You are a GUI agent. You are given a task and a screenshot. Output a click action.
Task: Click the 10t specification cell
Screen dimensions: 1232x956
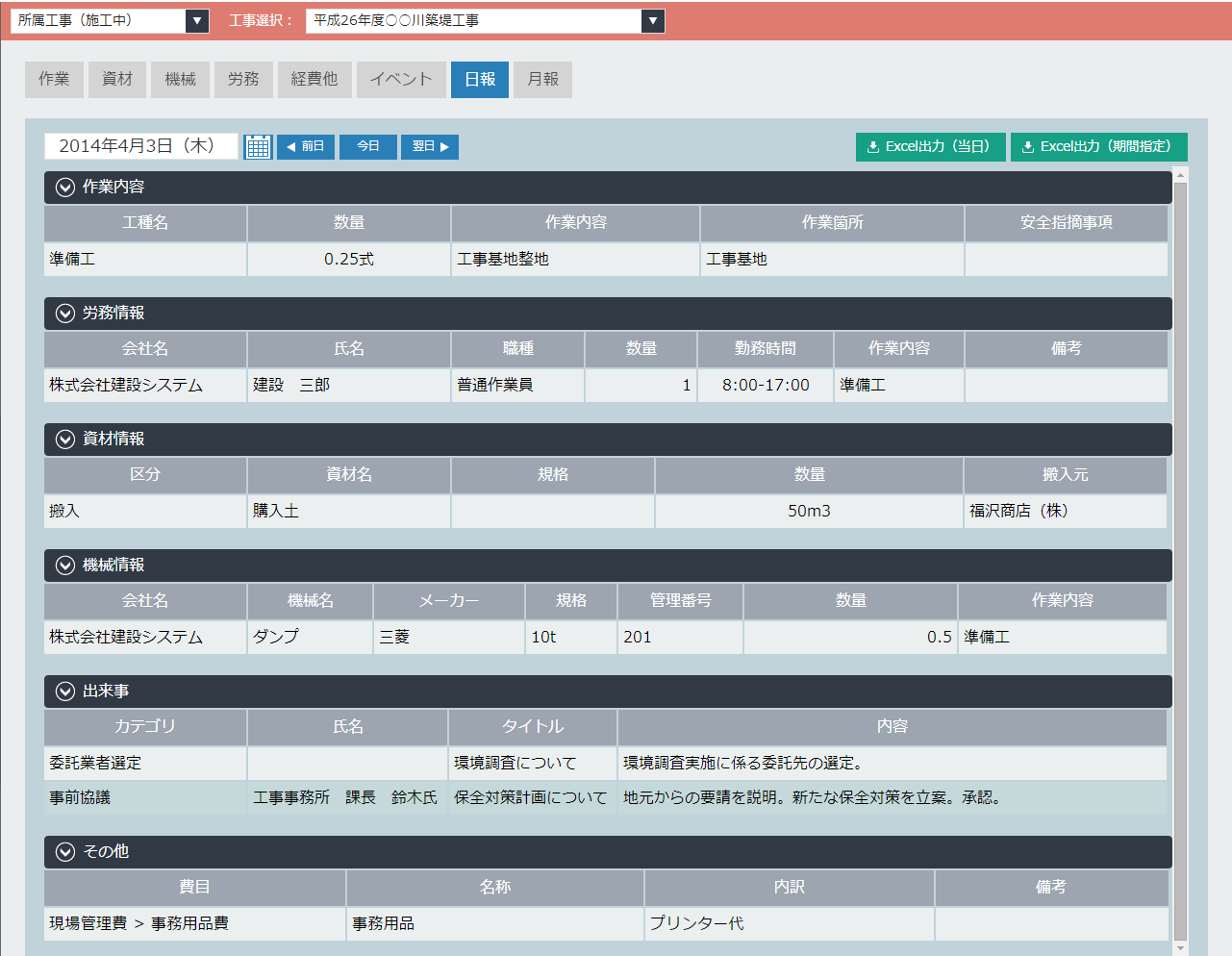coord(571,638)
